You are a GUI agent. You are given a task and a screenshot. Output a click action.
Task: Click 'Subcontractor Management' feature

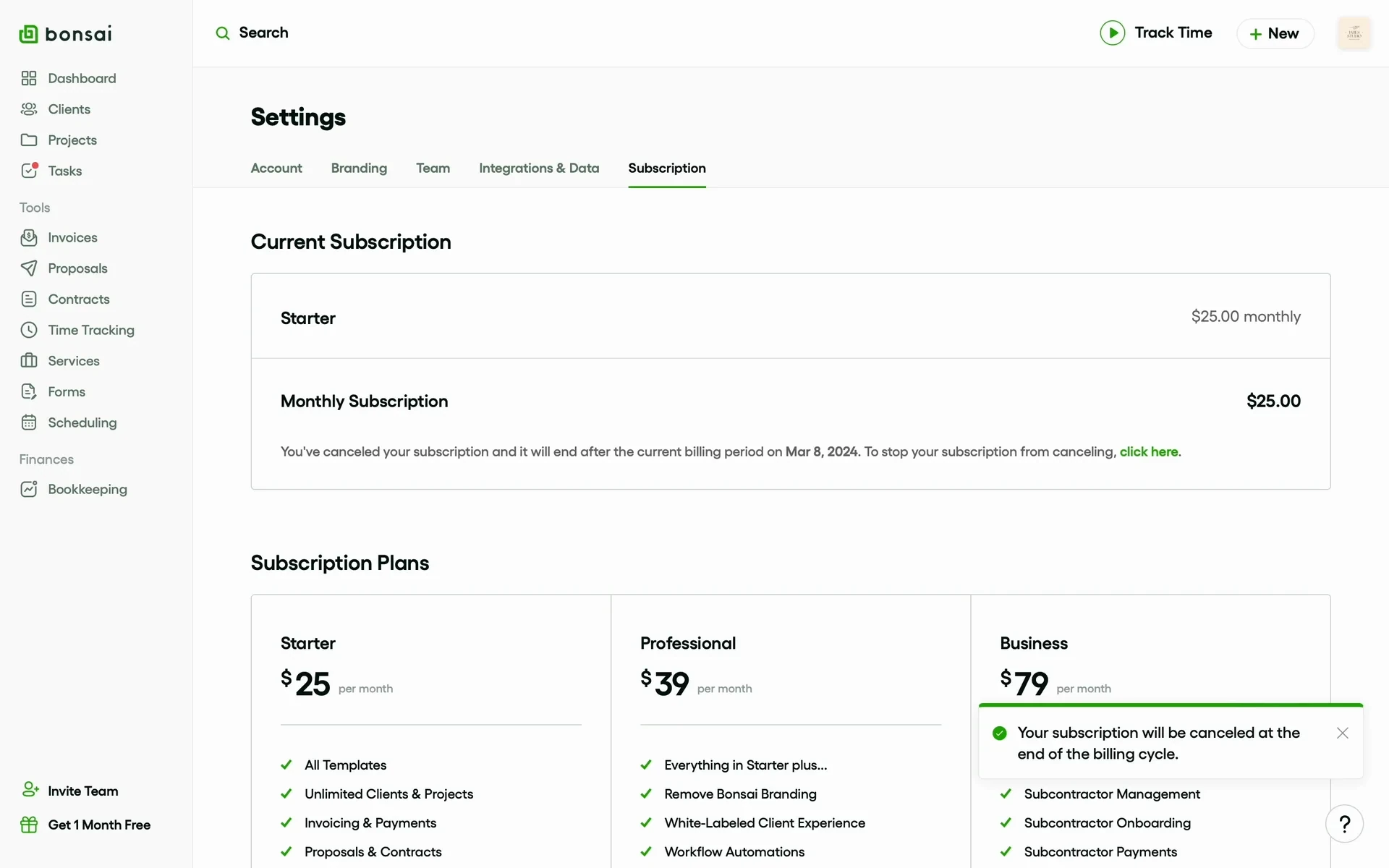pyautogui.click(x=1111, y=793)
